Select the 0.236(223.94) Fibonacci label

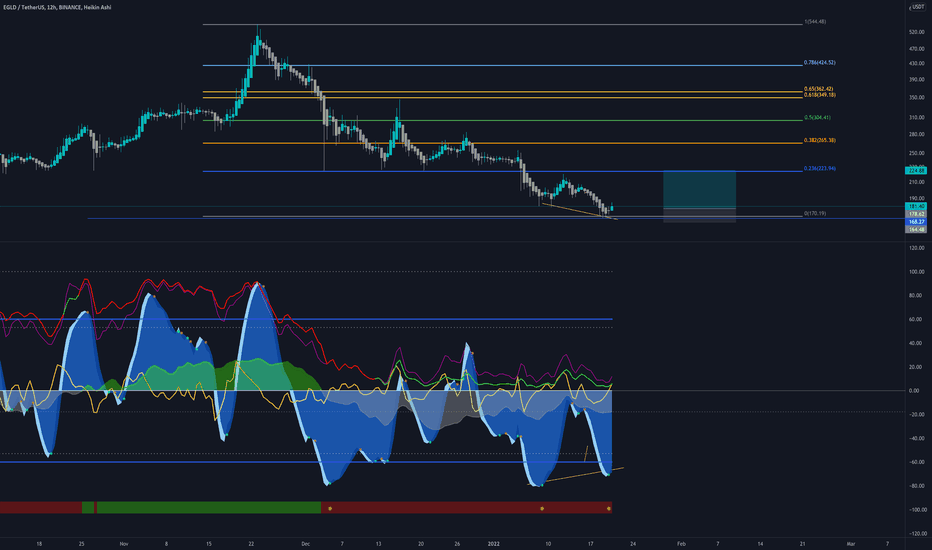[x=820, y=168]
